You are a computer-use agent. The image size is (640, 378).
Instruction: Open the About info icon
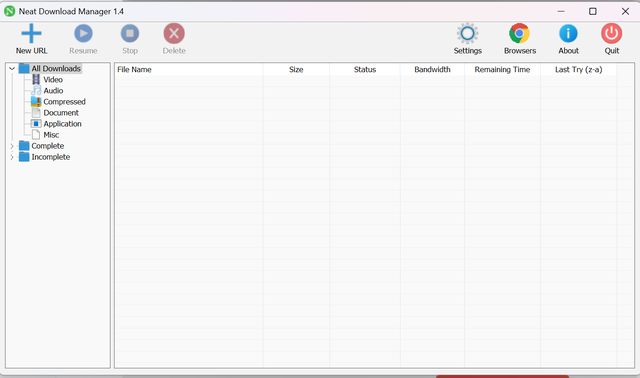pos(568,33)
